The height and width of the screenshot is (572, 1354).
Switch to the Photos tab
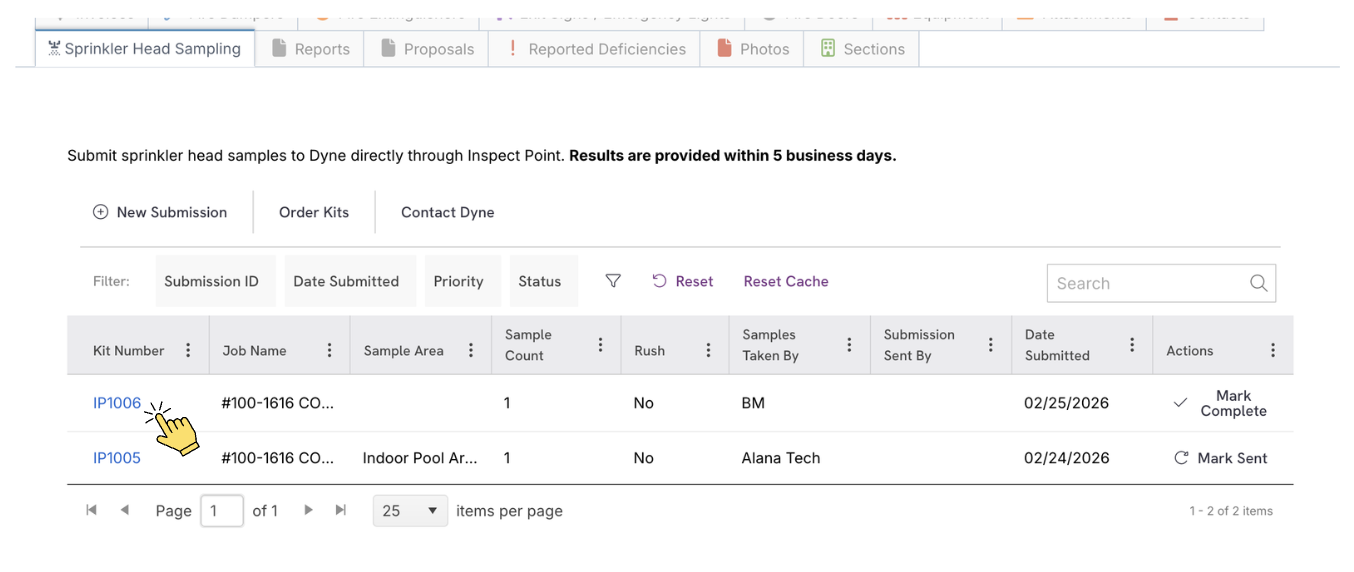coord(752,49)
